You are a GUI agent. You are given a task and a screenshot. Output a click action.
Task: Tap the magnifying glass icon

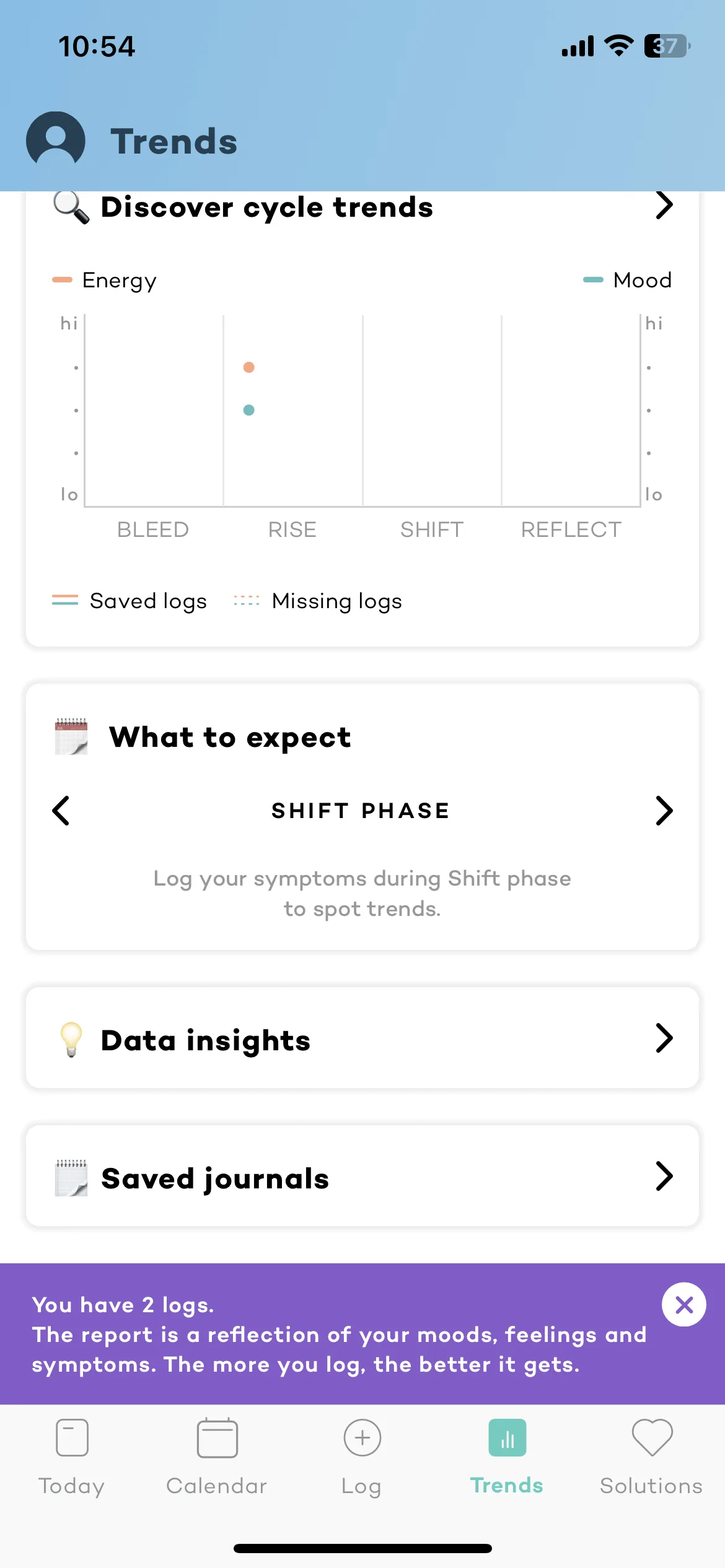coord(71,207)
